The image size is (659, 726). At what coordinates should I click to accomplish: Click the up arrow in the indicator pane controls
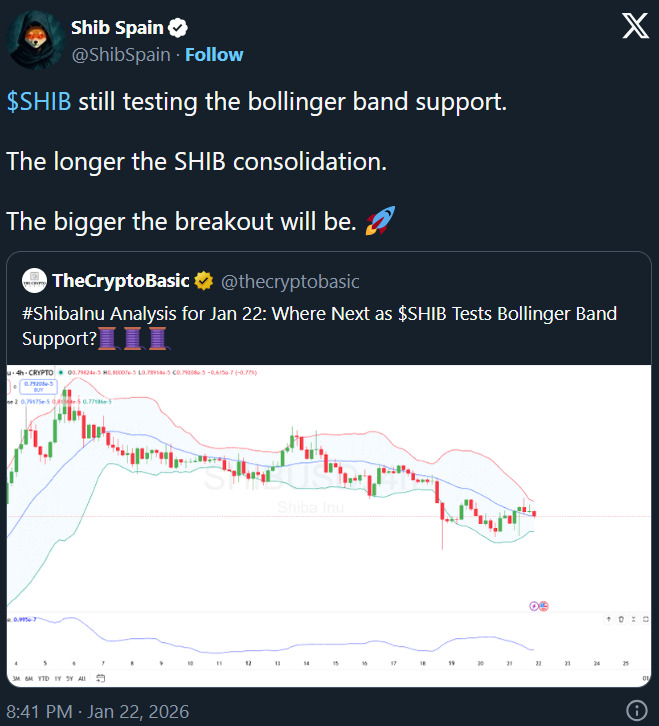(x=608, y=621)
